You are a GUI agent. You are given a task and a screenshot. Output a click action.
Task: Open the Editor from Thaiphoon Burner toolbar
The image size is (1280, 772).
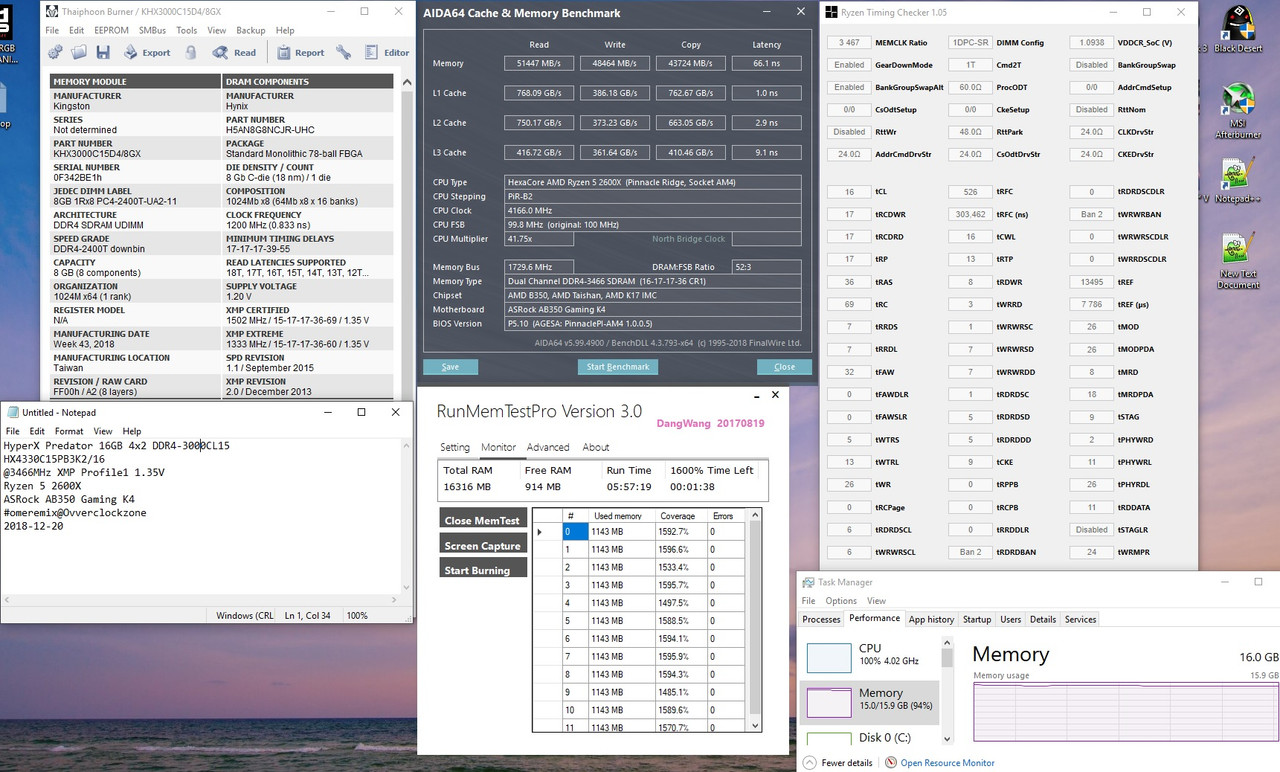tap(387, 52)
